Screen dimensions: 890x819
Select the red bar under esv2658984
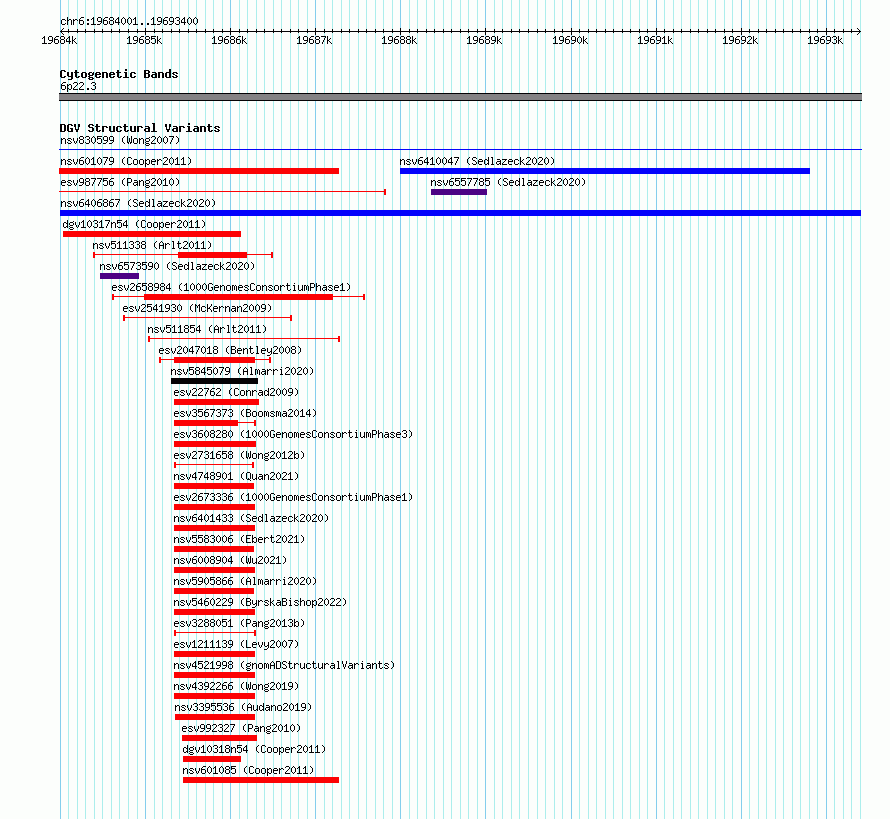[238, 297]
